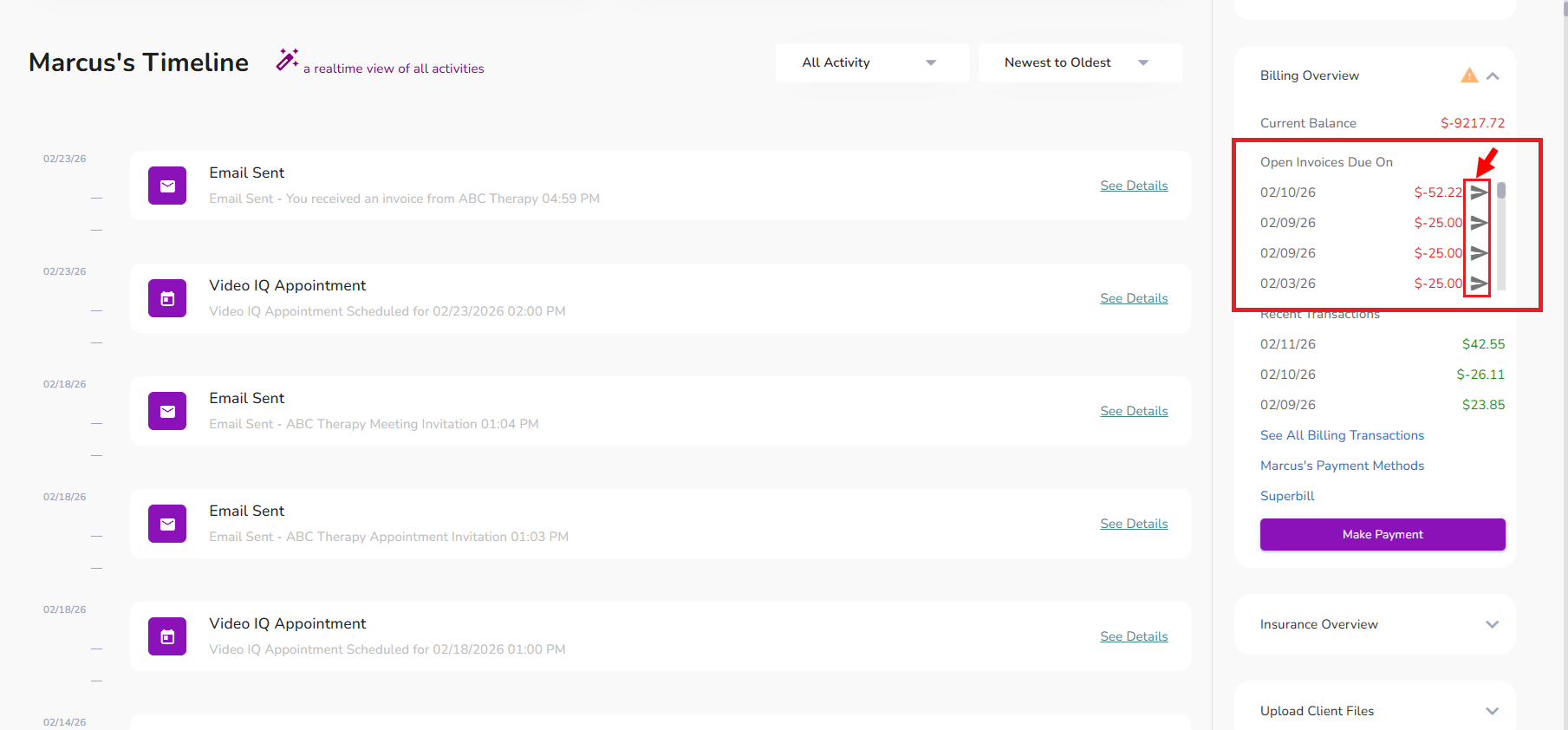1568x730 pixels.
Task: Click calendar icon for 02/23/2026 Video IQ Appointment
Action: click(167, 298)
